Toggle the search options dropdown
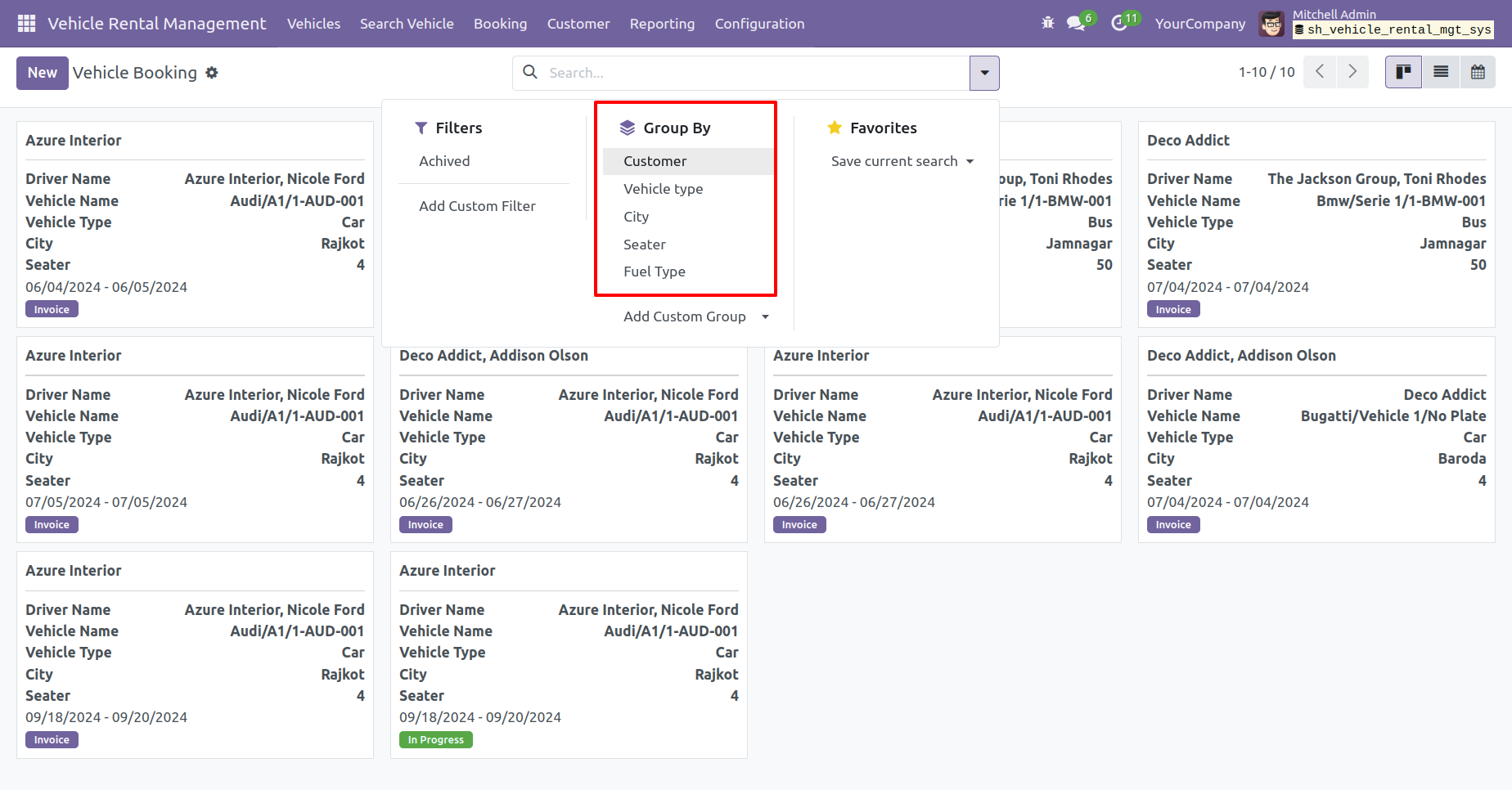 tap(984, 73)
